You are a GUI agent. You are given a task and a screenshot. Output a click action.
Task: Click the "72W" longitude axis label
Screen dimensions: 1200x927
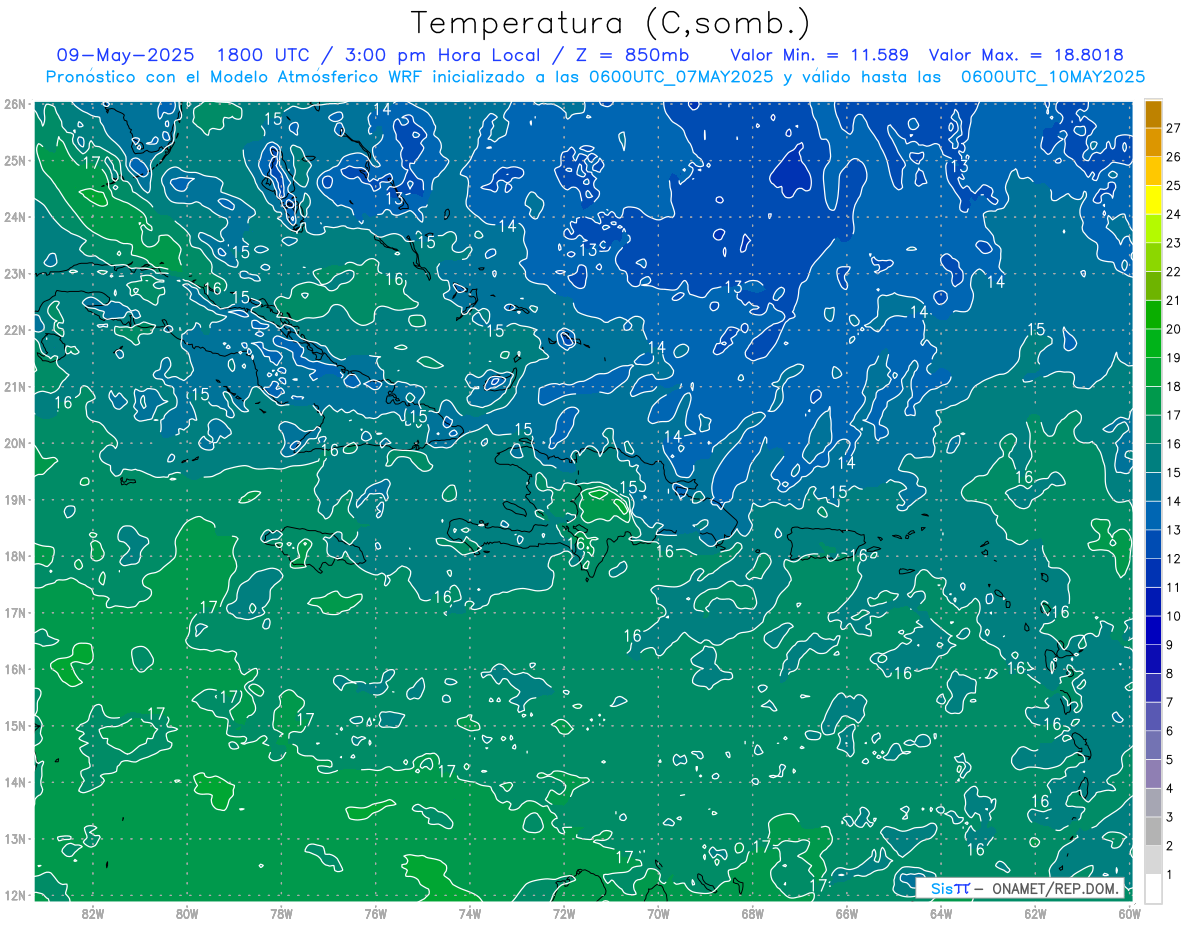point(564,913)
